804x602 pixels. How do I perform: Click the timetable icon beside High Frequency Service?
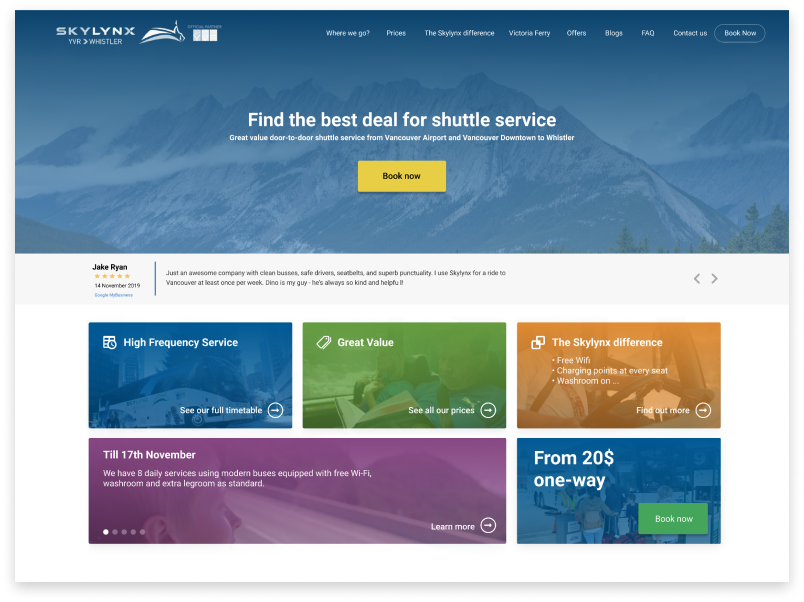[110, 342]
